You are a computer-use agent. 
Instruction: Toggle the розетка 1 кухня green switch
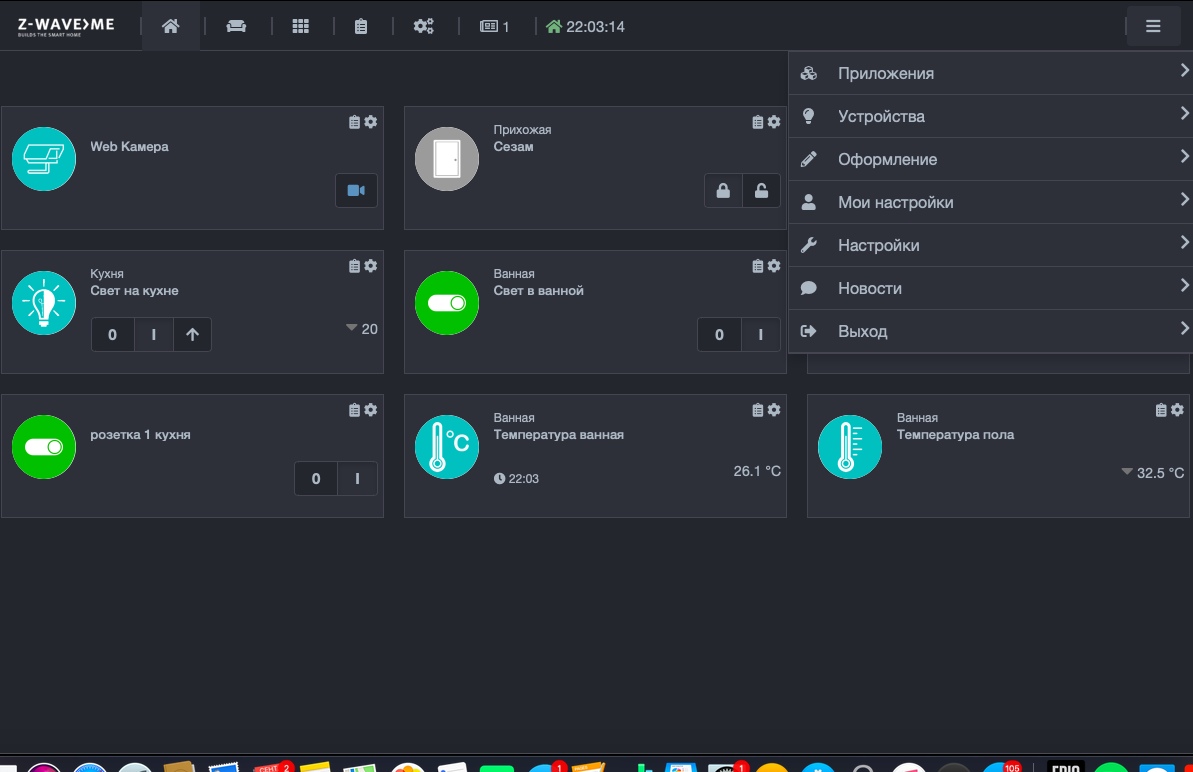(43, 446)
